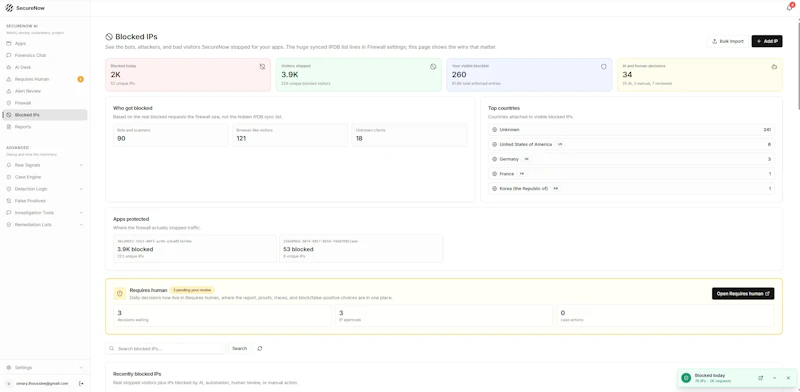Screen dimensions: 800x392
Task: Expand the Raw Signals submenu chevron
Action: 81,165
